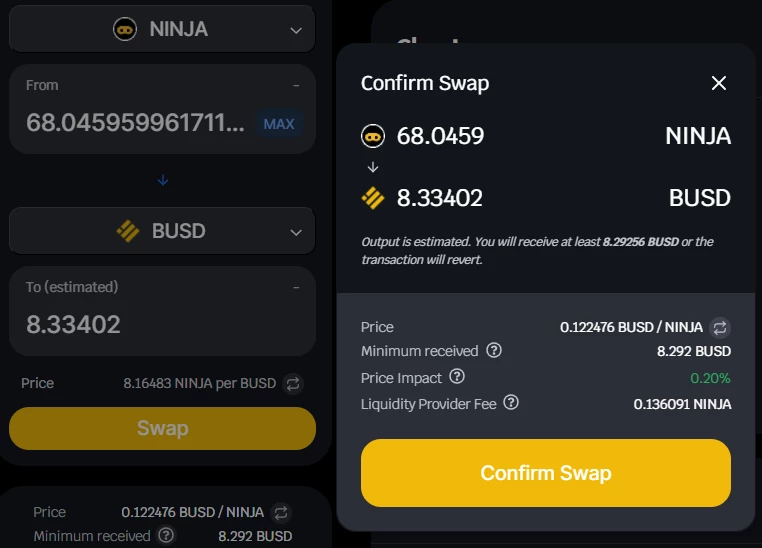762x548 pixels.
Task: Click the MAX amount button
Action: click(279, 124)
